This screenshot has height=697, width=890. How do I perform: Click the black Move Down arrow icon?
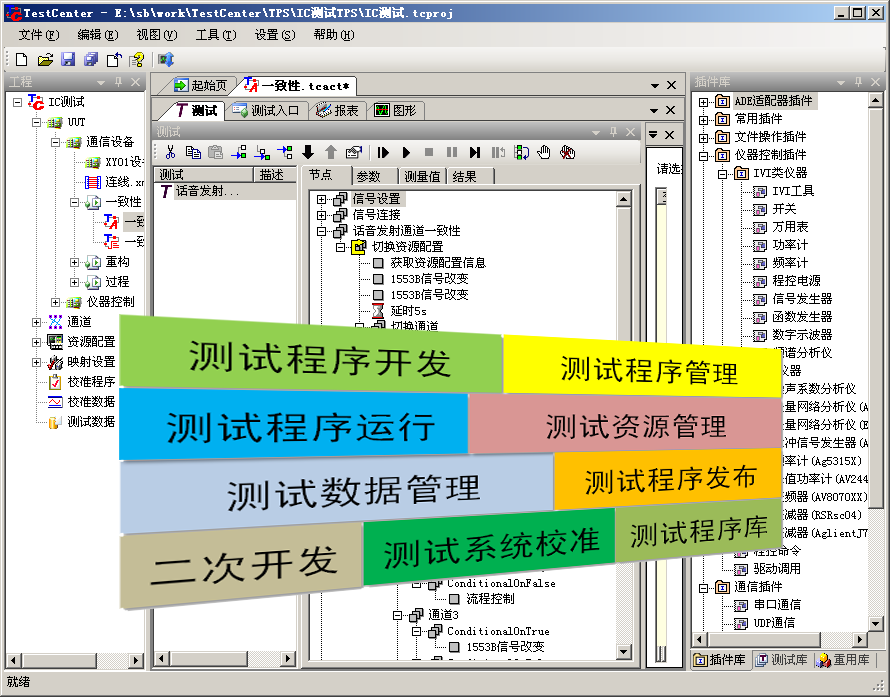[x=307, y=152]
